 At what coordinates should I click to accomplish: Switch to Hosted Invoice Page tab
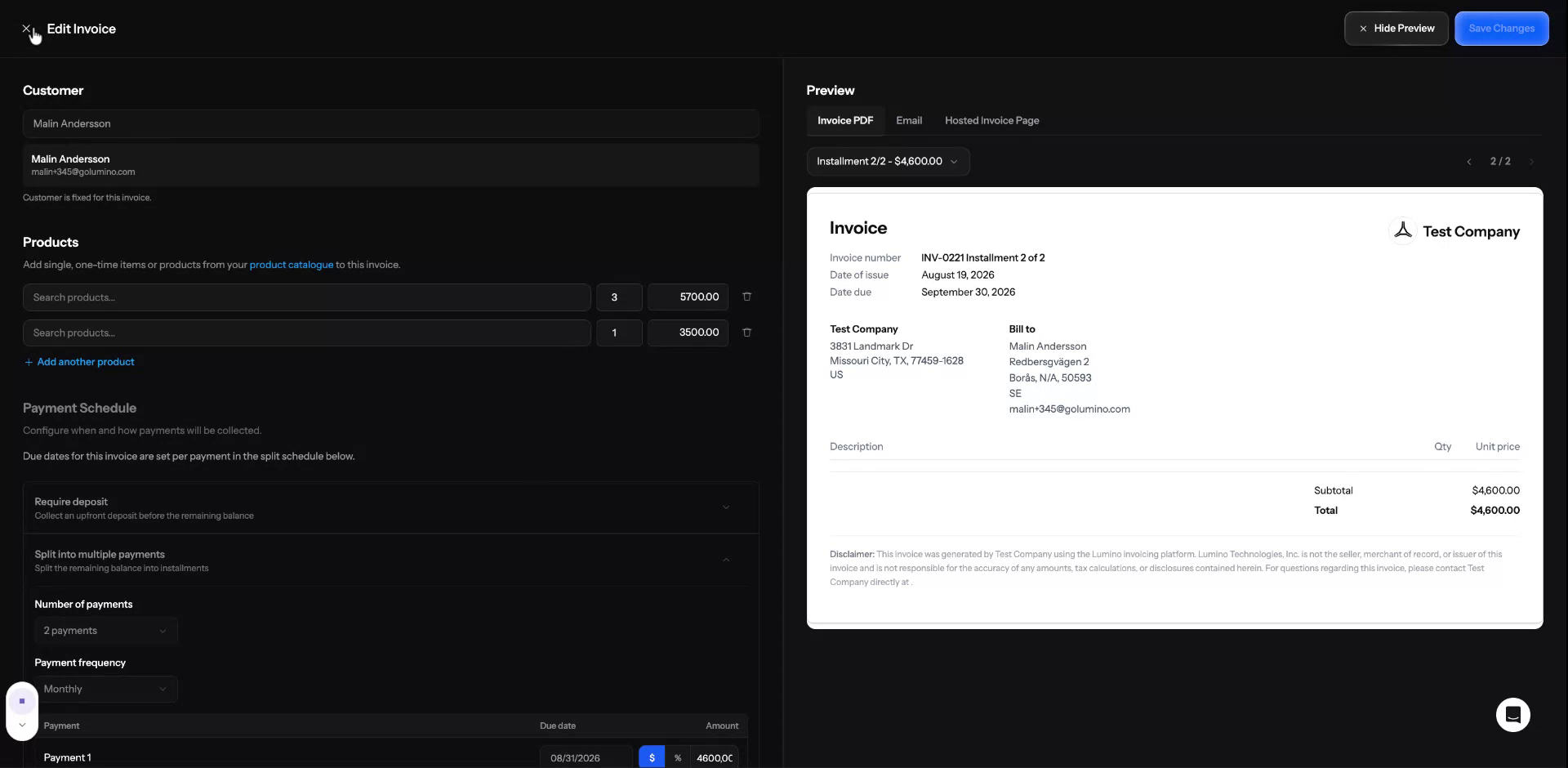coord(991,121)
